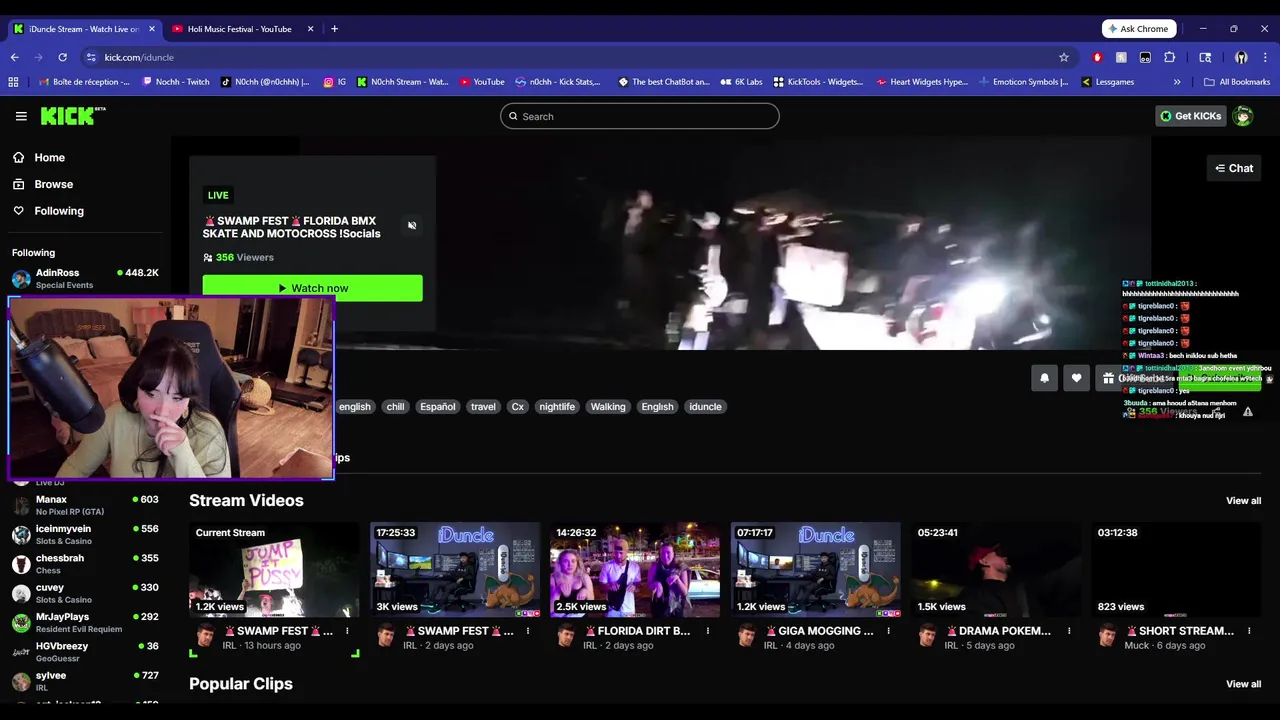Open the hamburger sidebar menu

[x=21, y=116]
